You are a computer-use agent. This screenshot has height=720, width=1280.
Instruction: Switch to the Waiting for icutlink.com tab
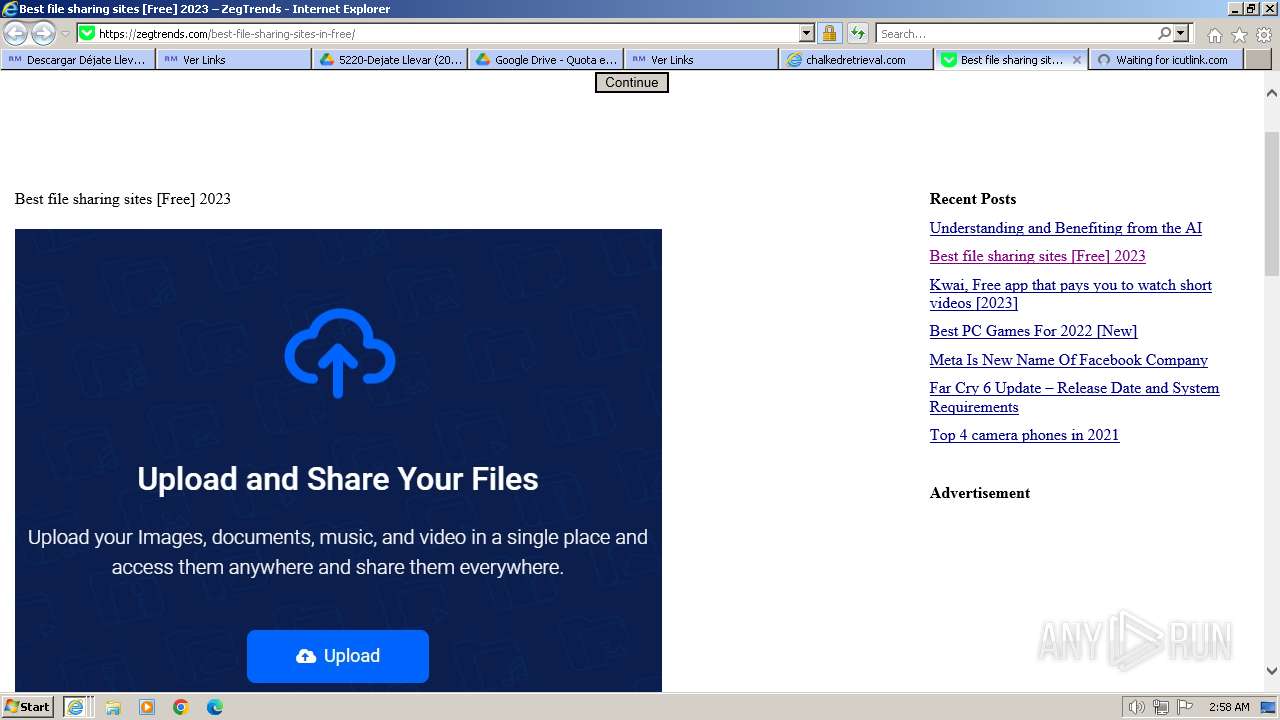coord(1166,60)
